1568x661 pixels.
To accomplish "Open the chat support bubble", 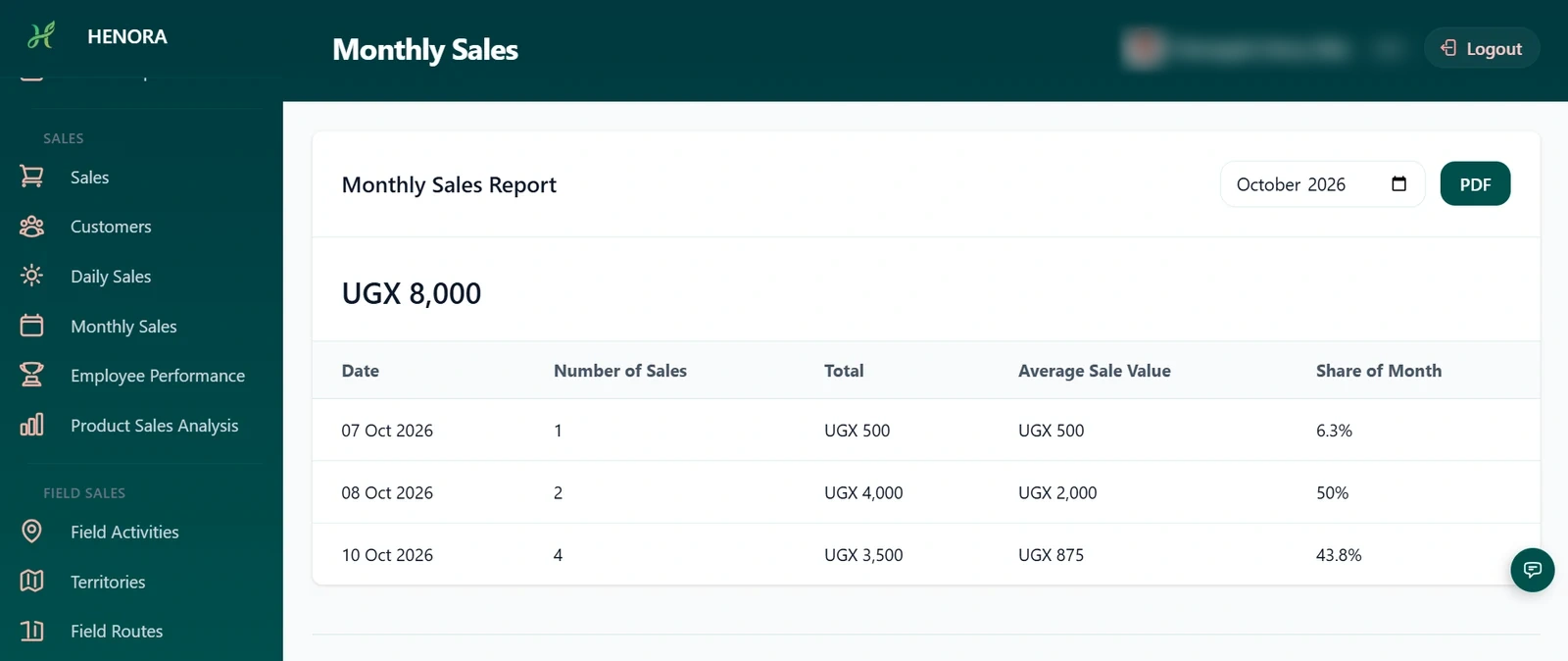I will 1533,570.
